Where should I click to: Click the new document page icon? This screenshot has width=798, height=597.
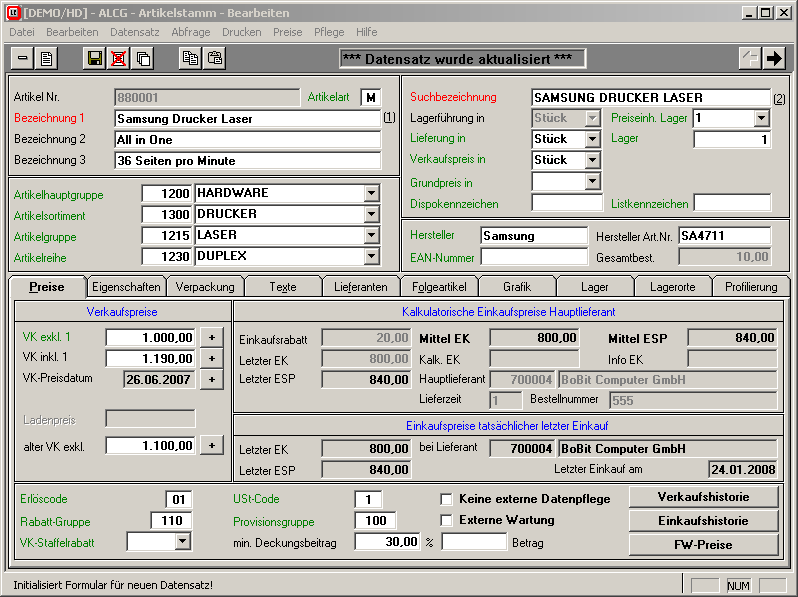tap(46, 58)
